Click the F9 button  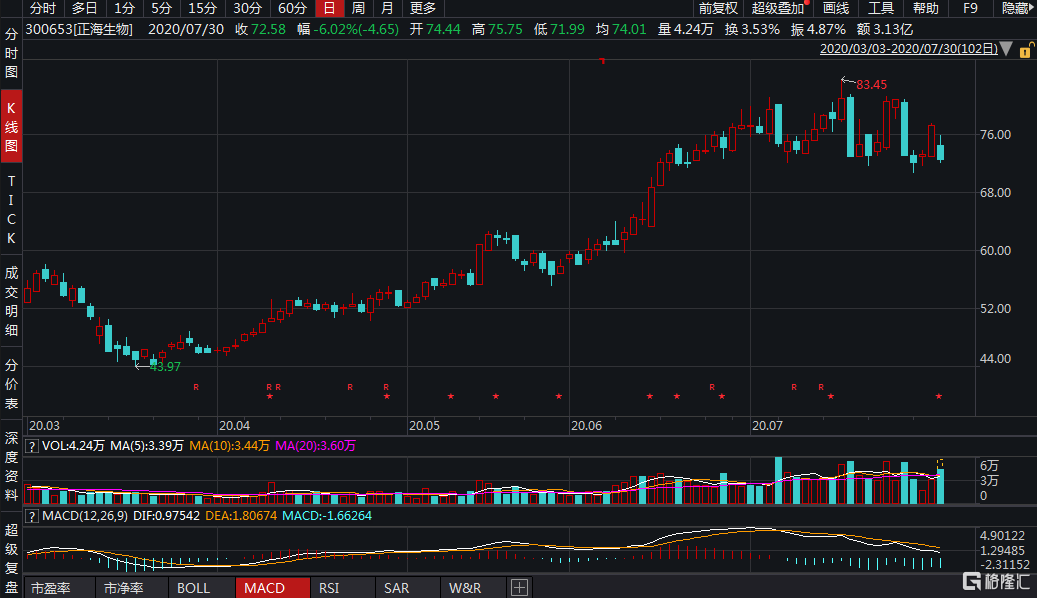coord(970,9)
